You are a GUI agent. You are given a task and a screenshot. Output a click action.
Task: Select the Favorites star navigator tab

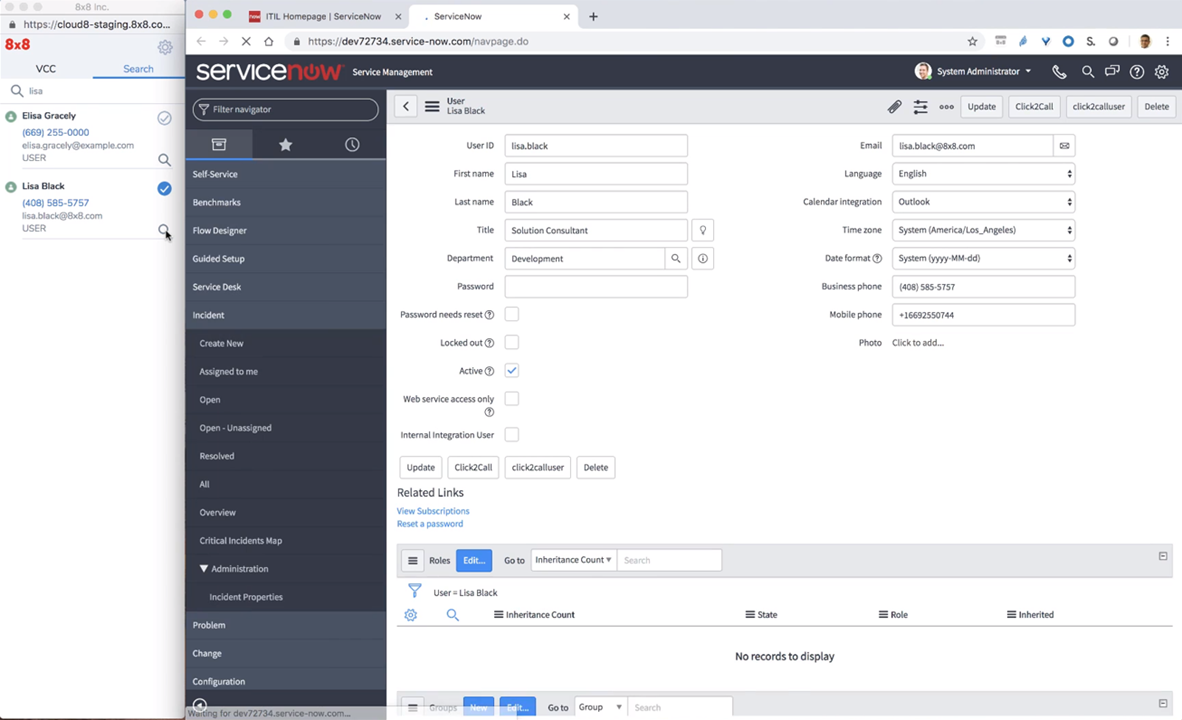click(x=285, y=144)
